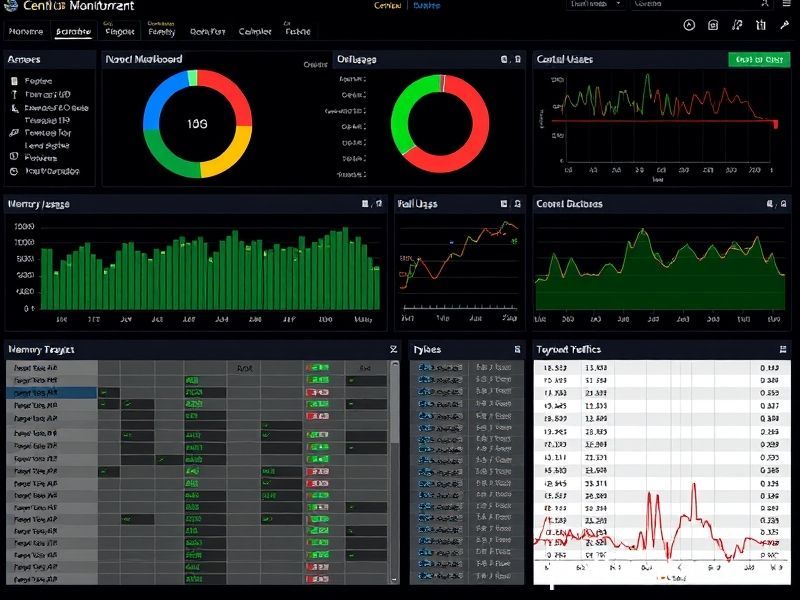This screenshot has width=800, height=600.
Task: Follow the yellow link in the header center
Action: [x=387, y=6]
